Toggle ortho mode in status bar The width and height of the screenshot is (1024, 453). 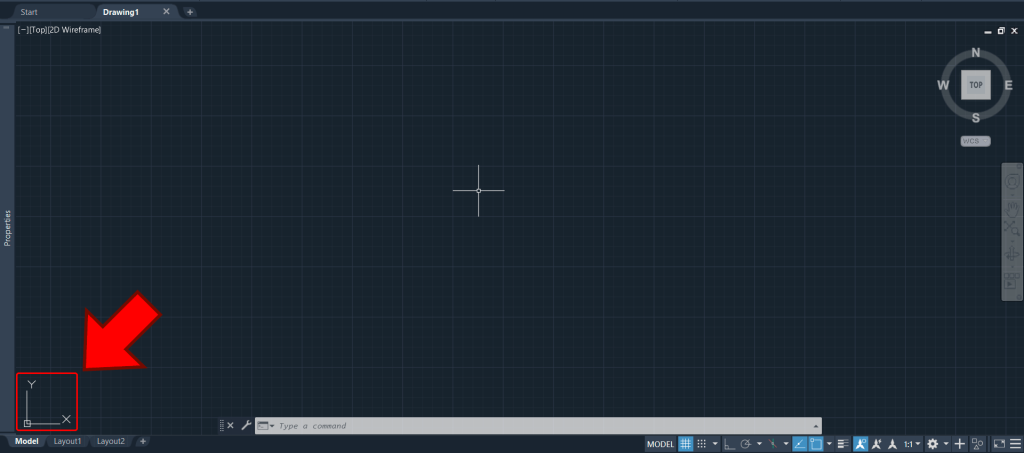pos(728,444)
